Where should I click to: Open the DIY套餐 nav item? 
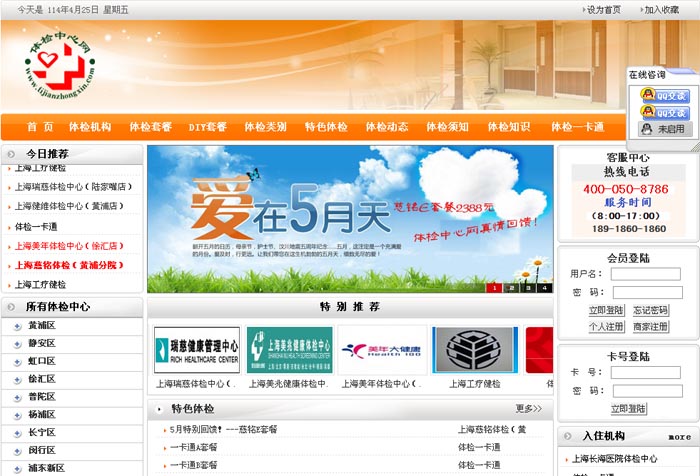208,127
